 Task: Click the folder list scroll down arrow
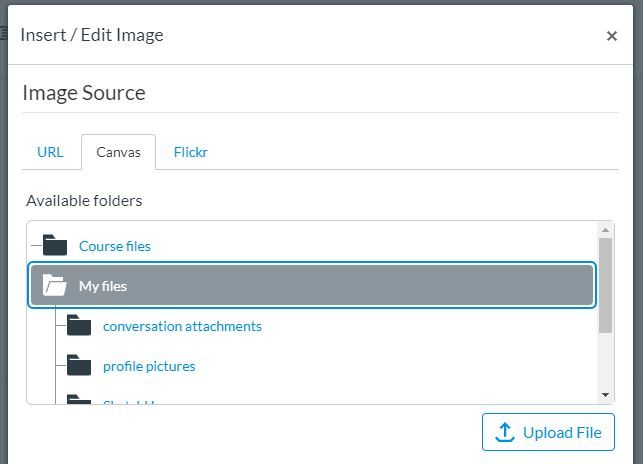pos(605,395)
